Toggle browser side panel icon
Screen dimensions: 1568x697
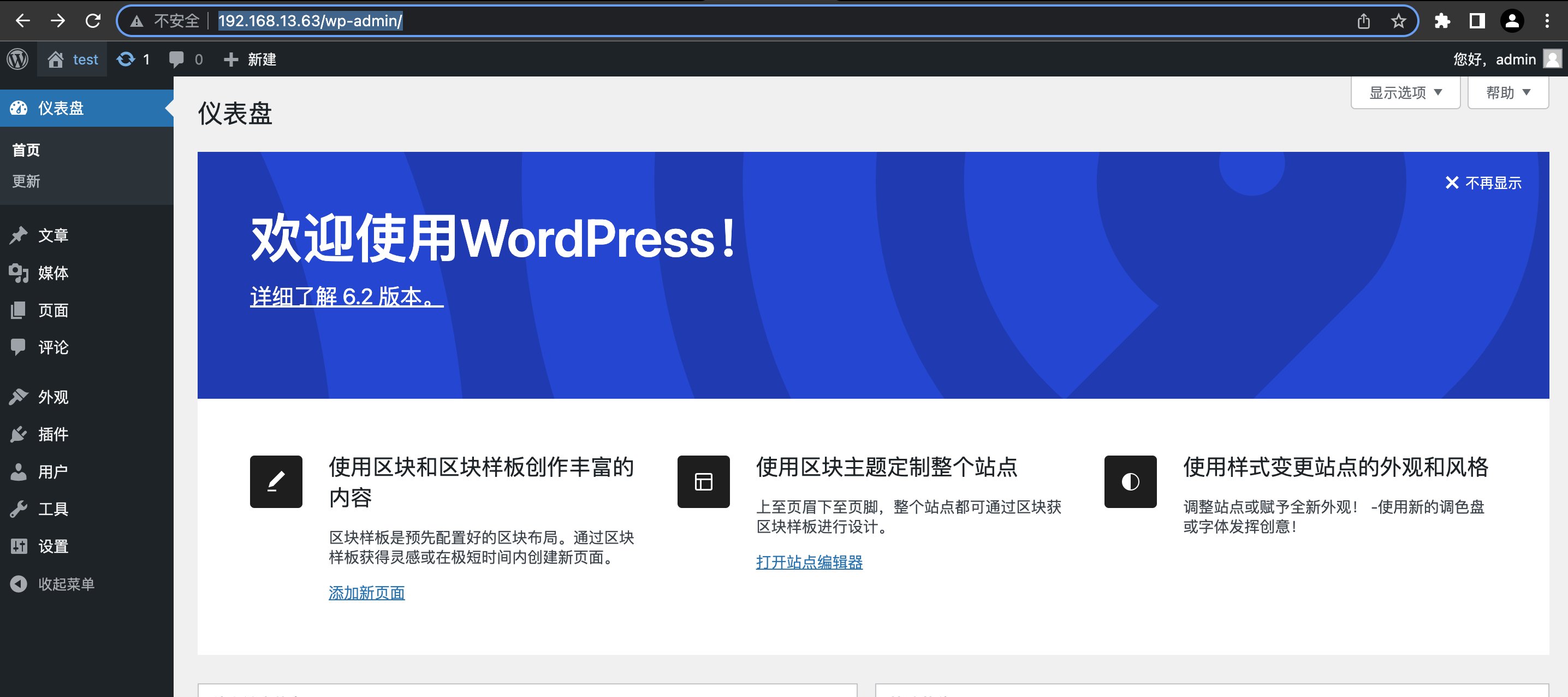coord(1477,21)
